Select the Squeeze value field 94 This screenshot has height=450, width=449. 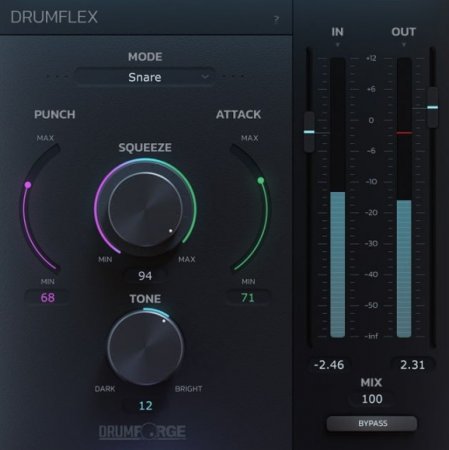[145, 276]
